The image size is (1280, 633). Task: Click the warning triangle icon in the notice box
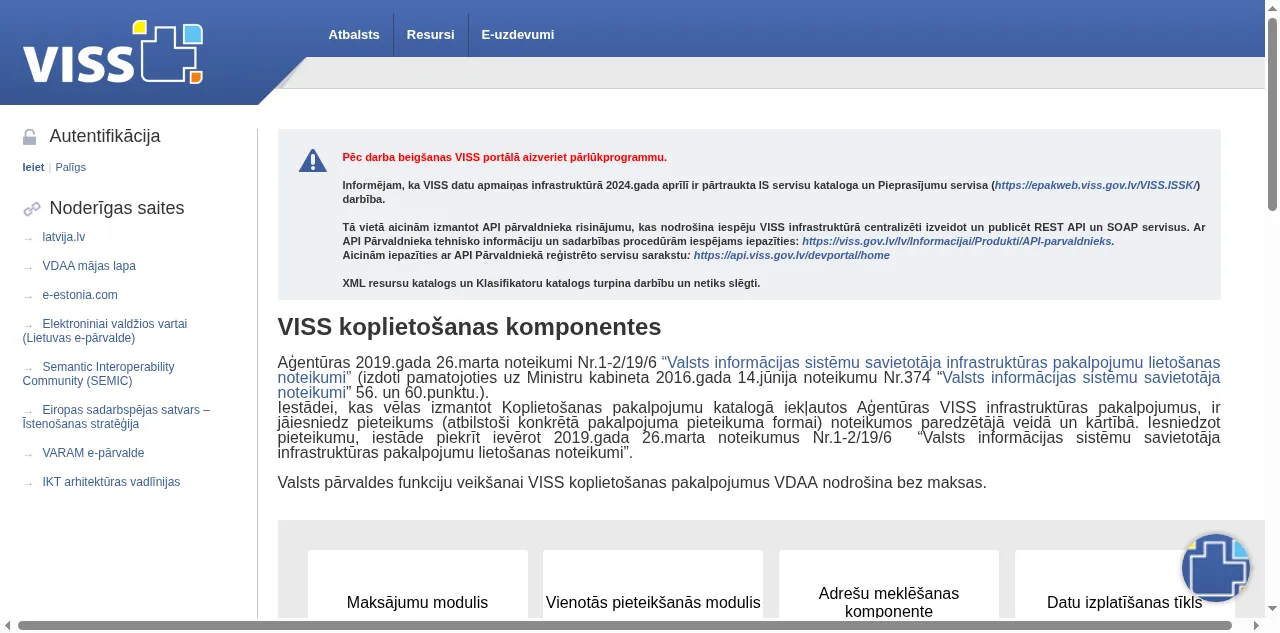[x=313, y=160]
